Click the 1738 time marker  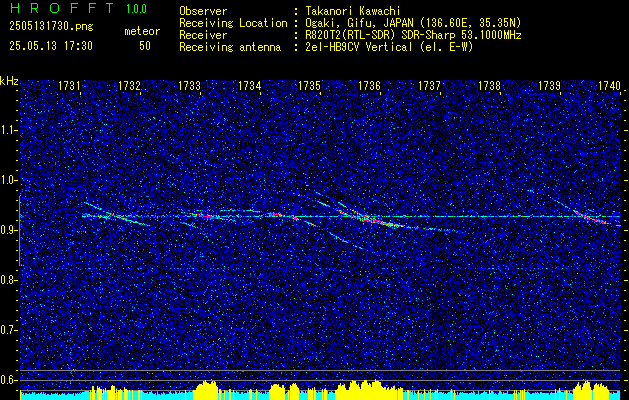point(489,86)
